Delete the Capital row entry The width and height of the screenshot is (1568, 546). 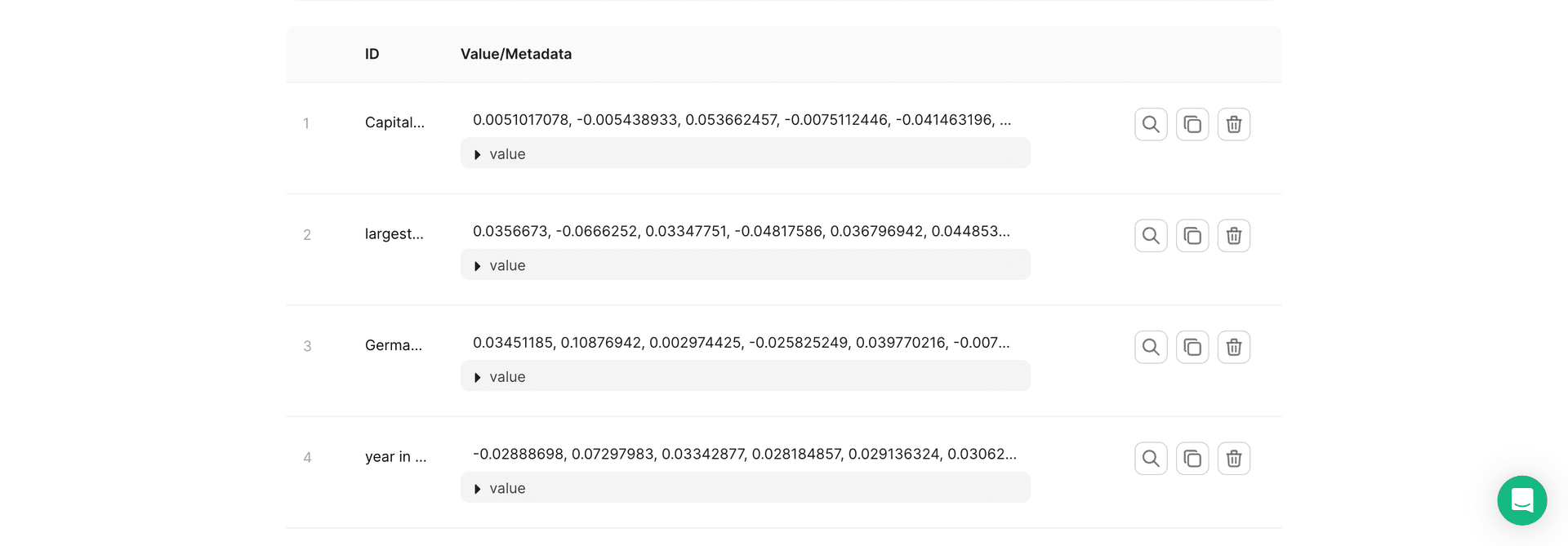[1234, 124]
